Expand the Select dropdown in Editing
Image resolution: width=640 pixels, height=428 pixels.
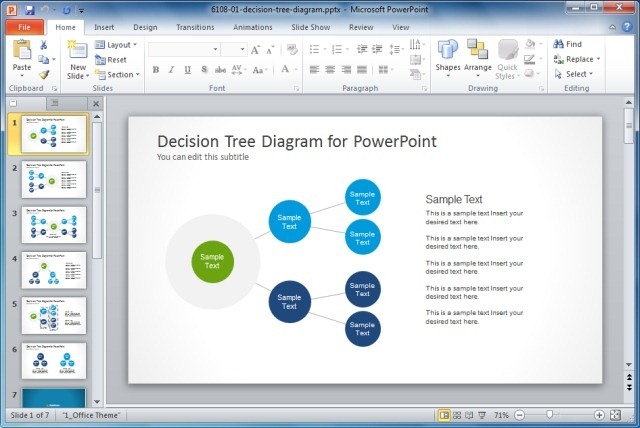575,74
